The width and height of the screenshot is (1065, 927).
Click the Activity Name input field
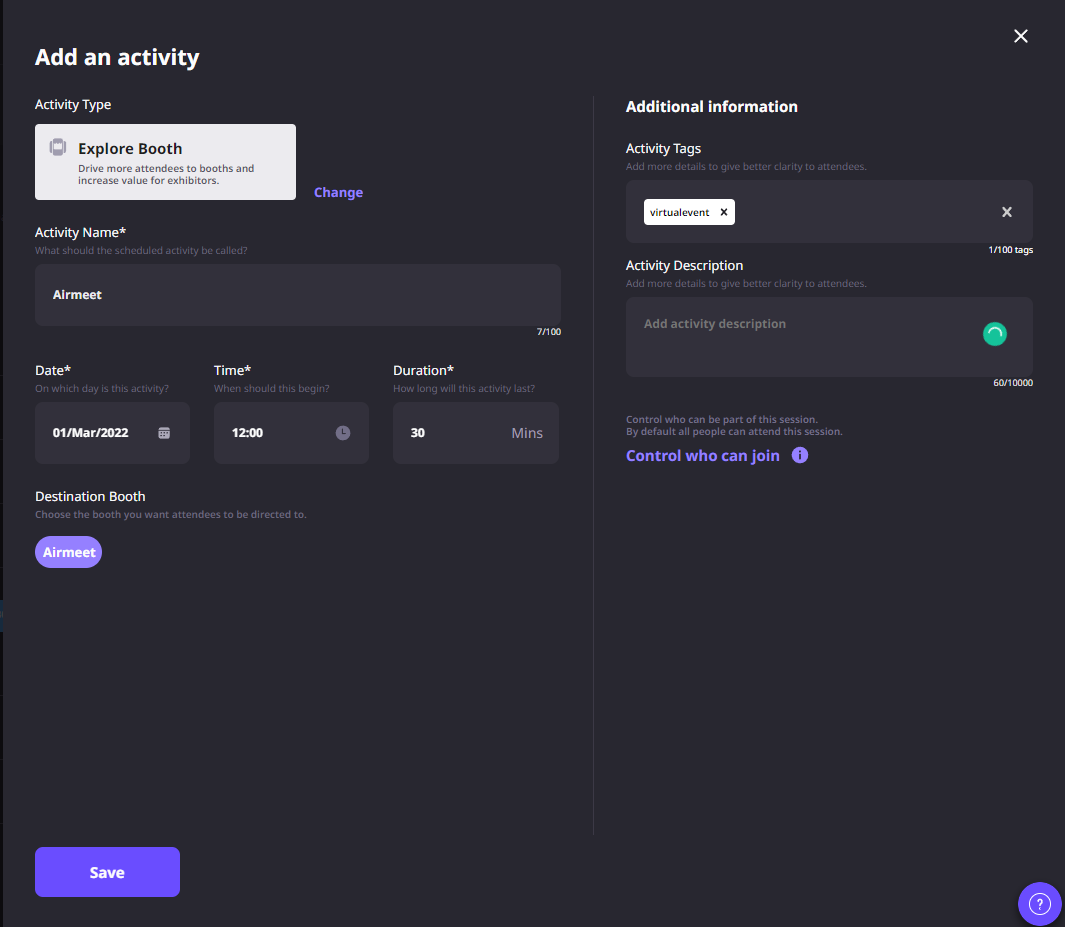(297, 295)
